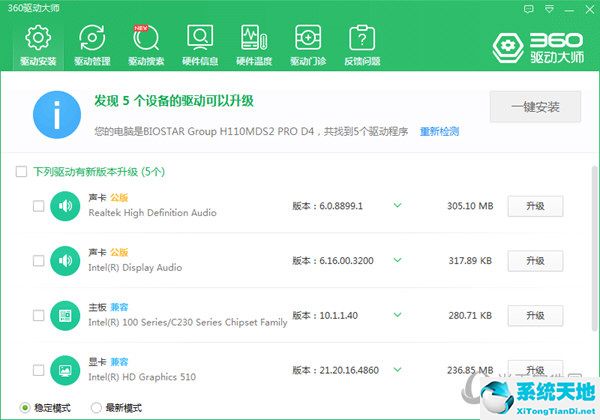Screen dimensions: 600x420
Task: Open the feedback chat icon in title bar
Action: [528, 9]
